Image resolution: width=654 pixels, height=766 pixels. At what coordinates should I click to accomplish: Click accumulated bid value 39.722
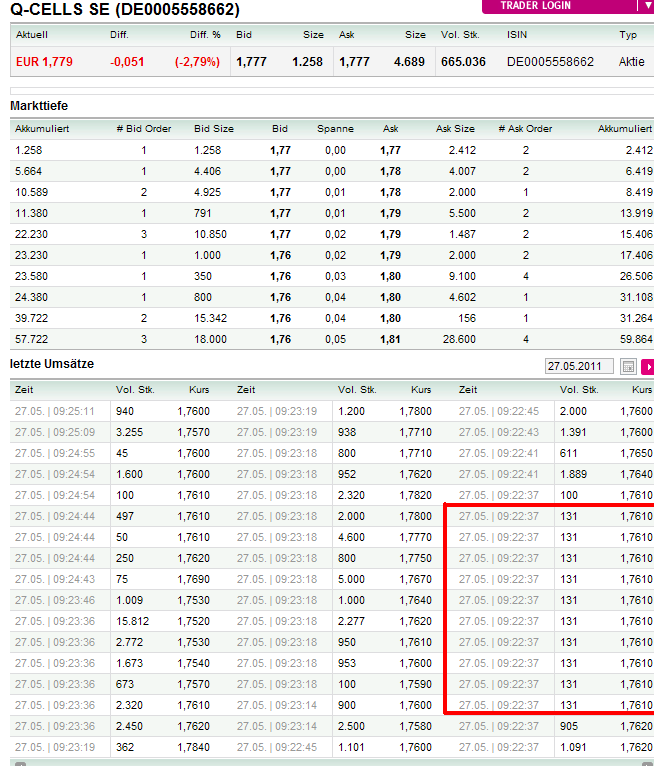(x=31, y=319)
